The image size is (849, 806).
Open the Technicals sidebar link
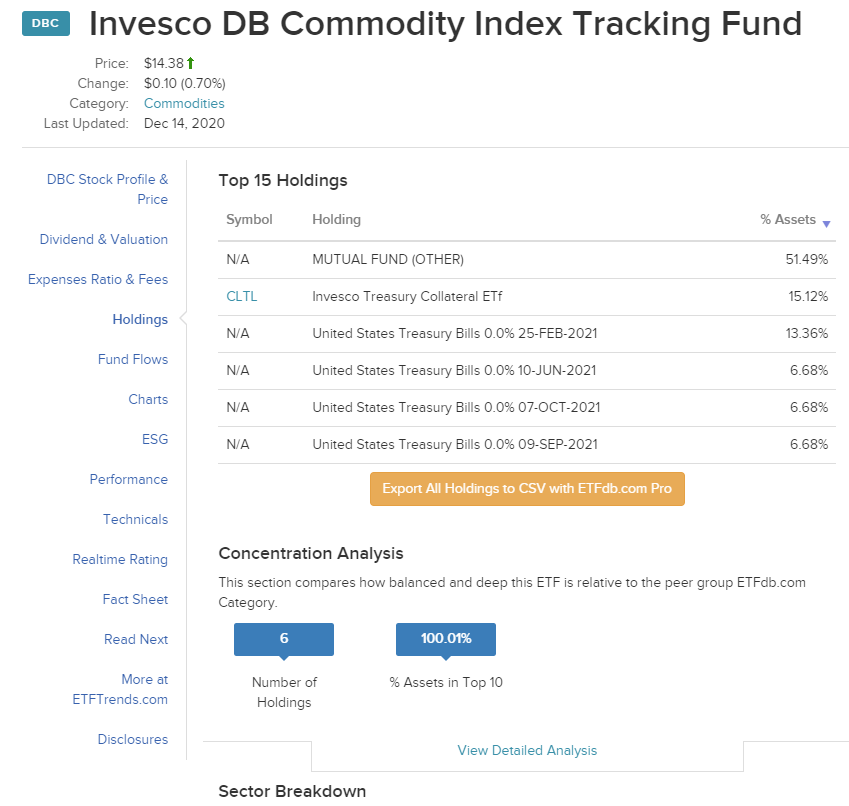135,520
